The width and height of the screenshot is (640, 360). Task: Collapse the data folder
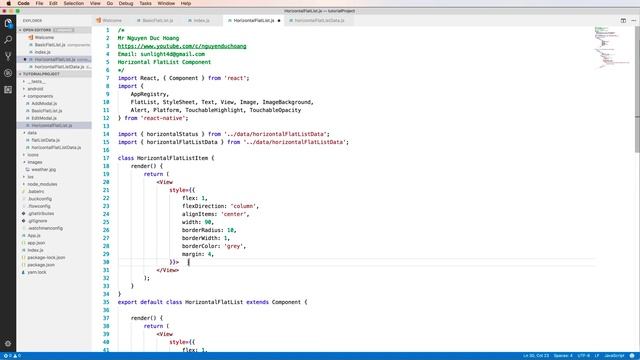[32, 133]
